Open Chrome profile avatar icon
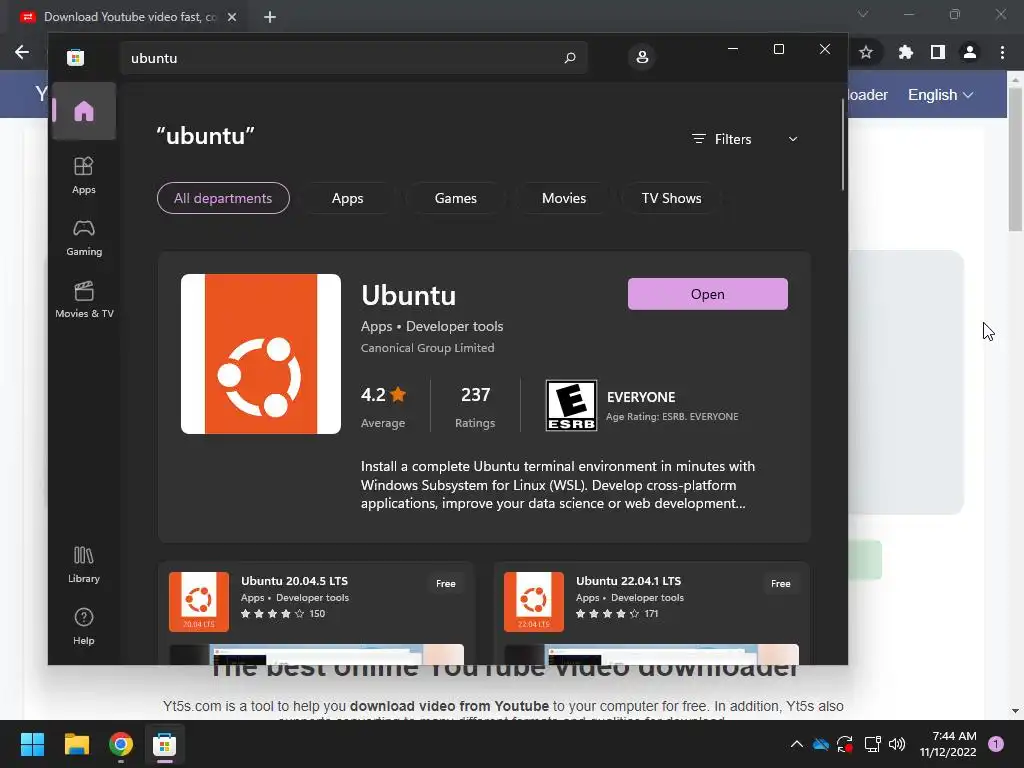 click(970, 52)
